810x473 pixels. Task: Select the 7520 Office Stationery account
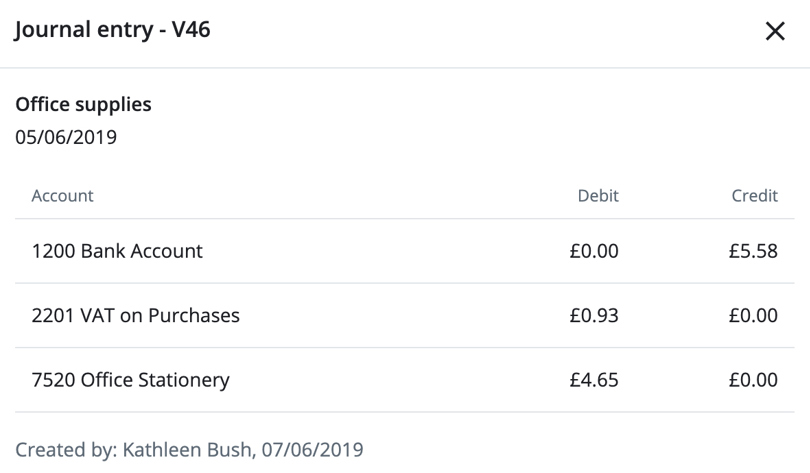pos(130,380)
